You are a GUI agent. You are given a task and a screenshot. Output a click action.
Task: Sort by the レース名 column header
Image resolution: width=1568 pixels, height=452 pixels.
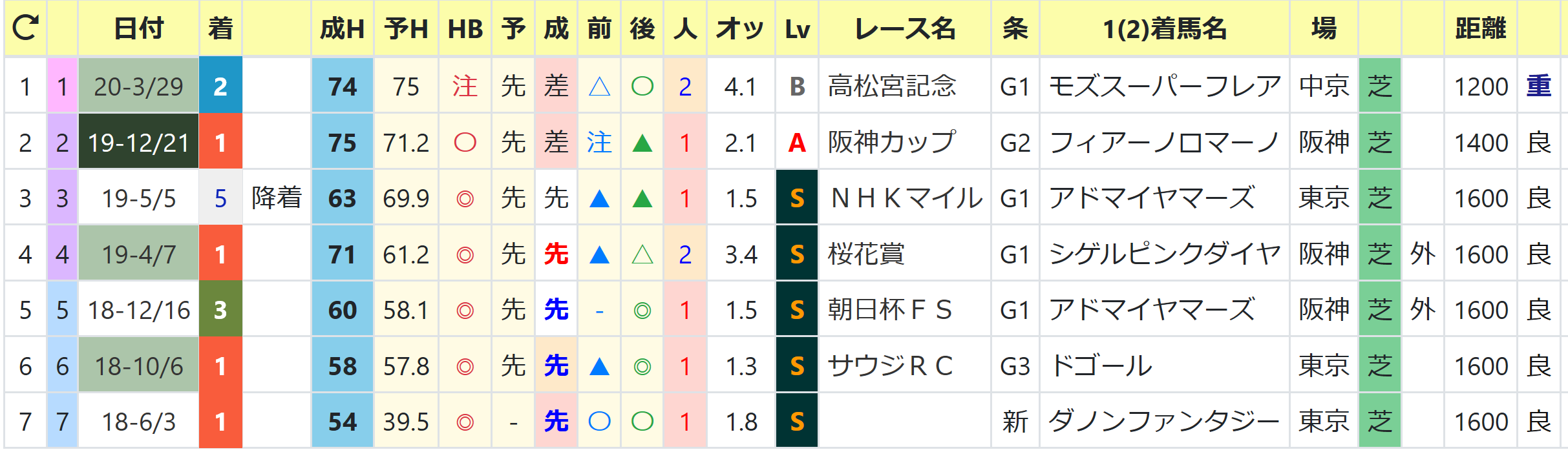[x=905, y=28]
